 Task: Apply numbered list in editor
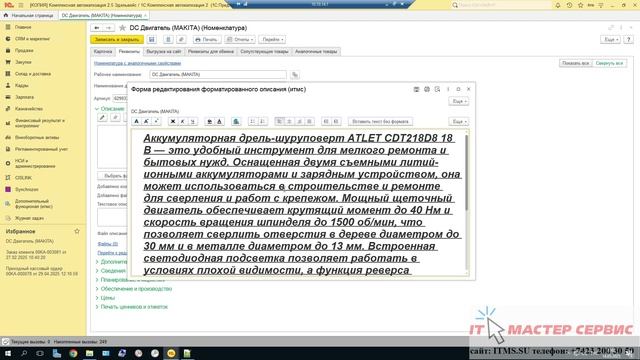point(262,122)
